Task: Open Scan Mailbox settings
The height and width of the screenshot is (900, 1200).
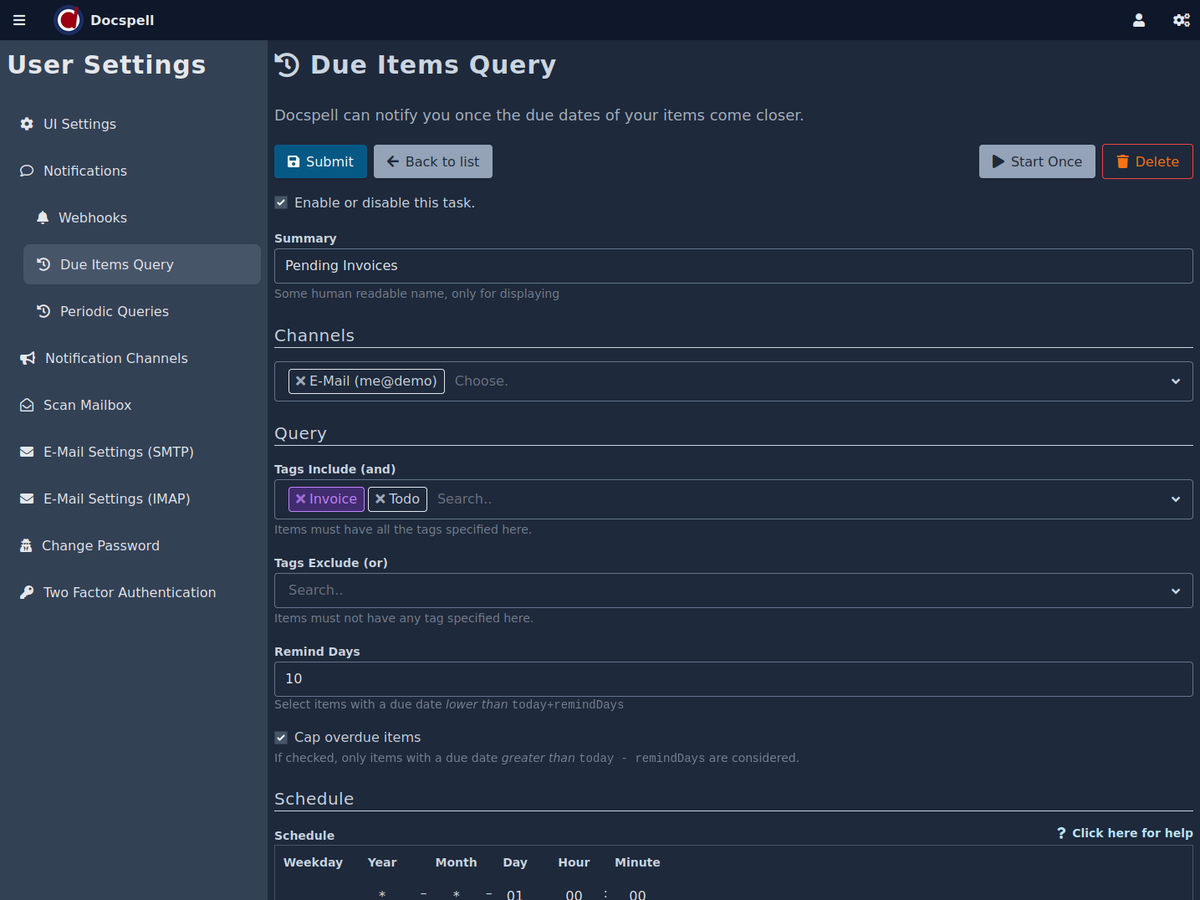Action: 87,405
